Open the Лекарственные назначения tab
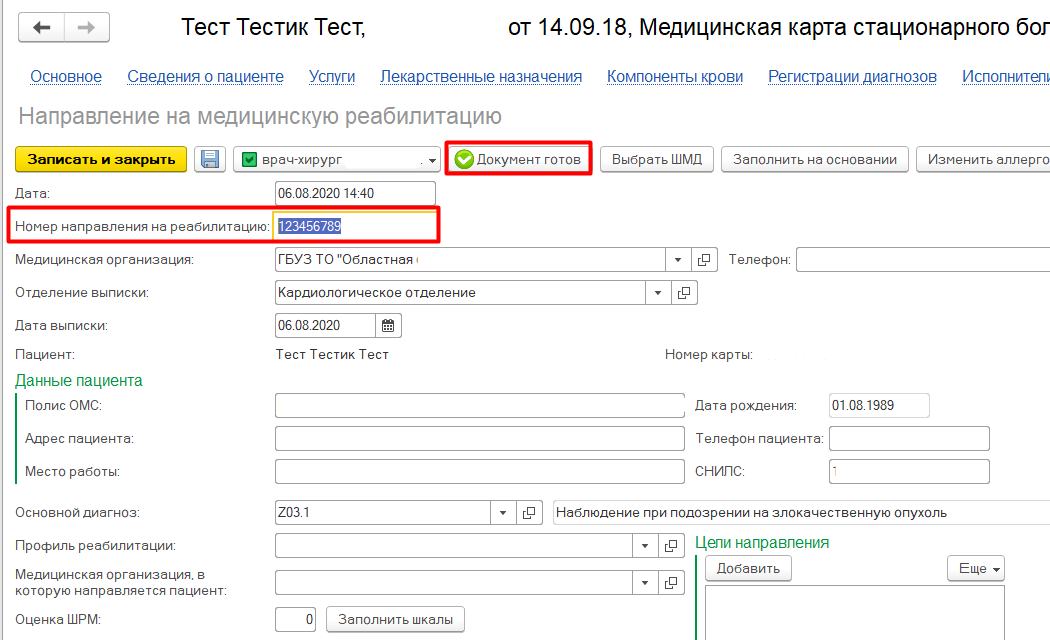Viewport: 1050px width, 640px height. click(x=481, y=77)
